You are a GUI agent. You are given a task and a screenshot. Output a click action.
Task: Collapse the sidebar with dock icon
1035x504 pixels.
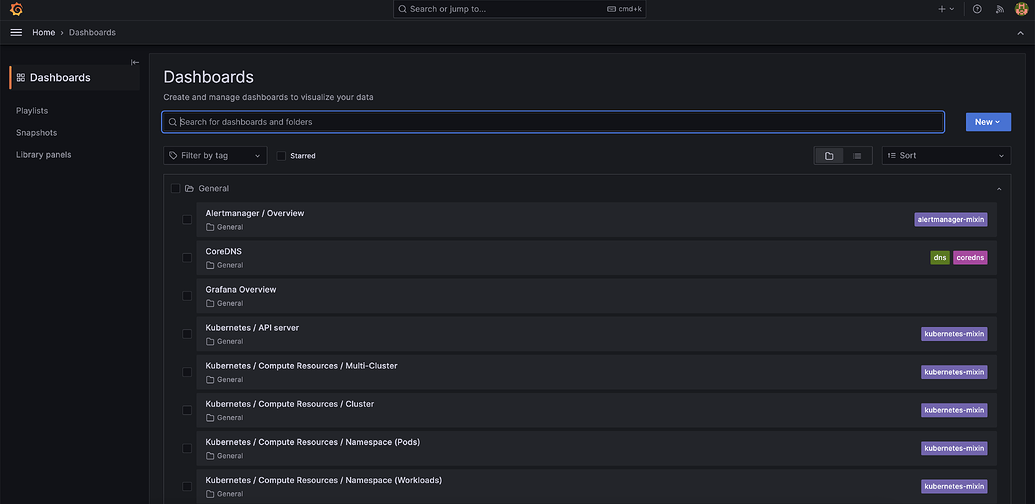[135, 62]
